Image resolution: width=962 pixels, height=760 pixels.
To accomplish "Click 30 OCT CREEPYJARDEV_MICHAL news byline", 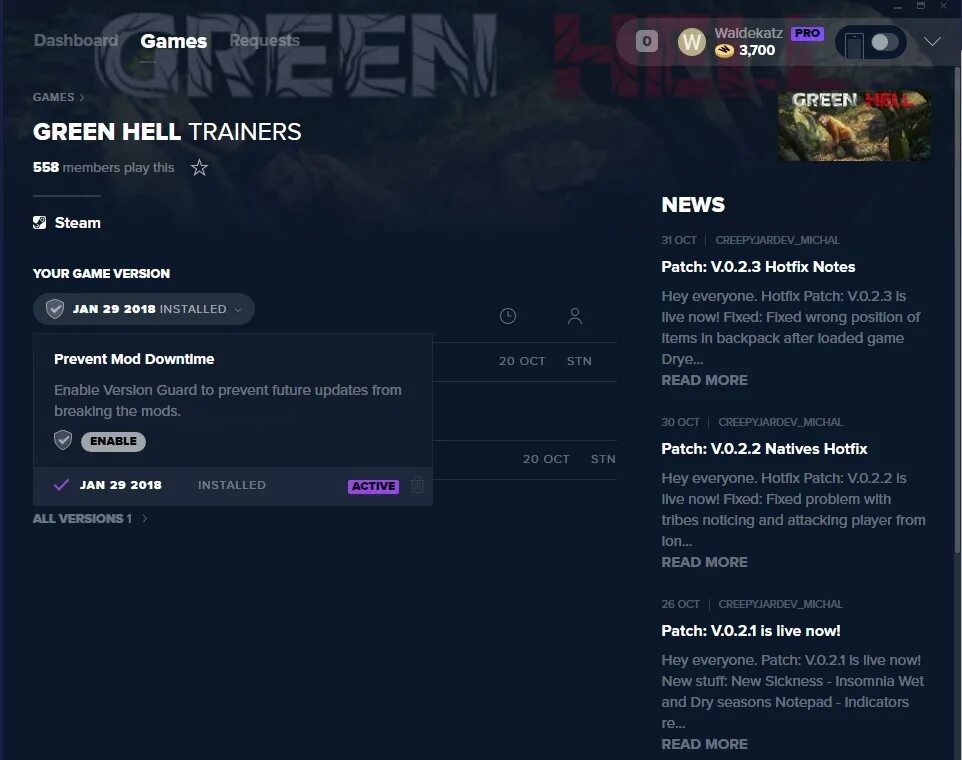I will pos(752,422).
